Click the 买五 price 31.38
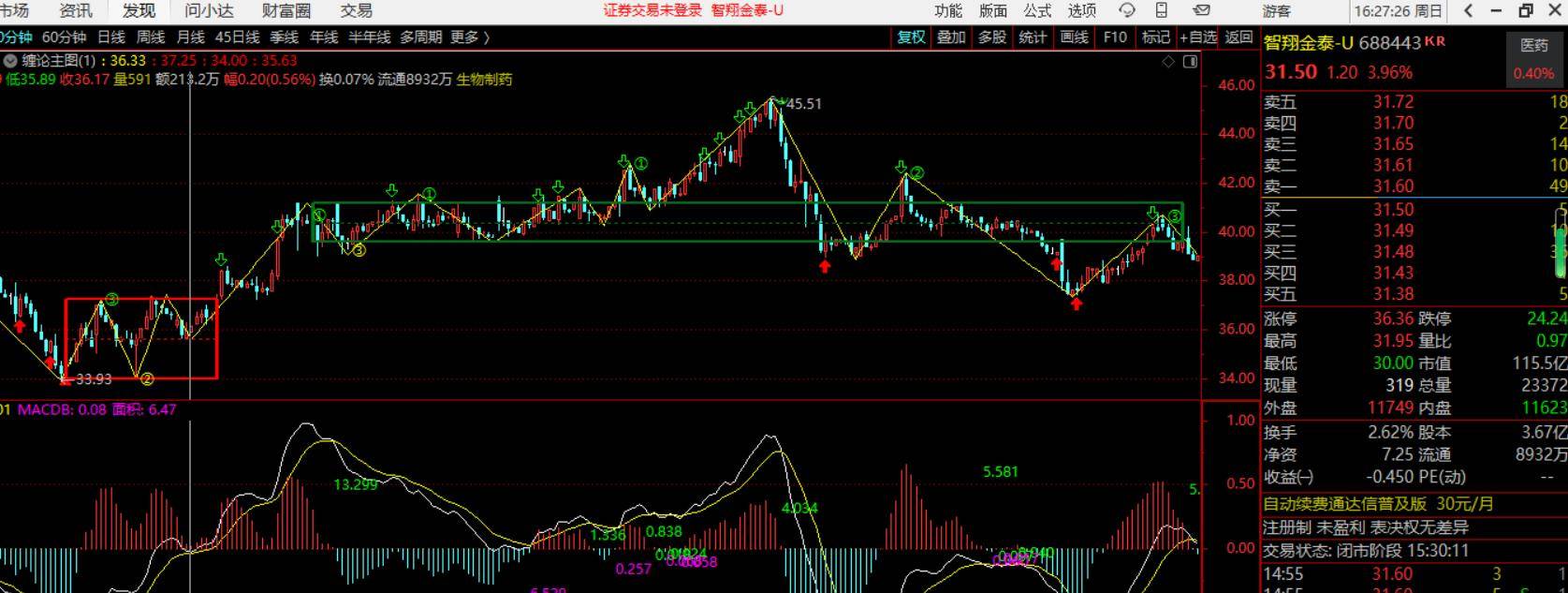Image resolution: width=1568 pixels, height=593 pixels. click(x=1393, y=294)
